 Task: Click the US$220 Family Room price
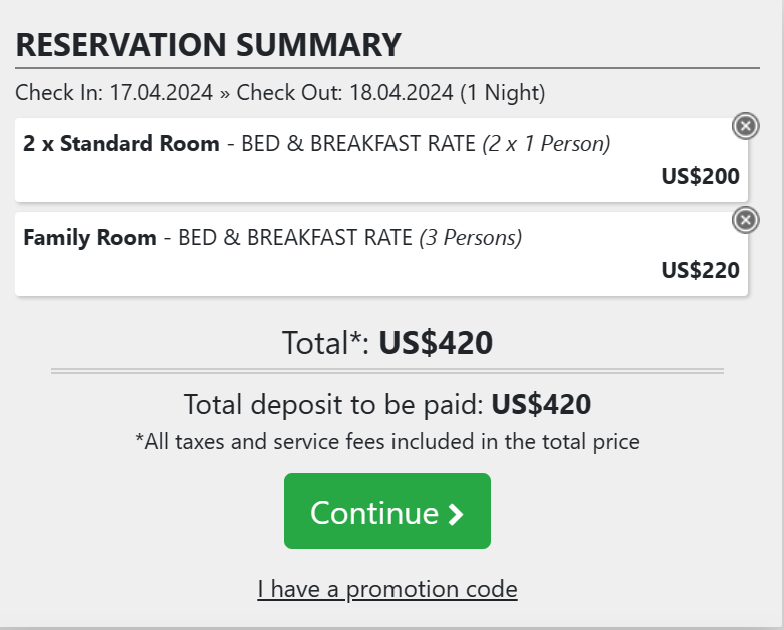click(700, 270)
